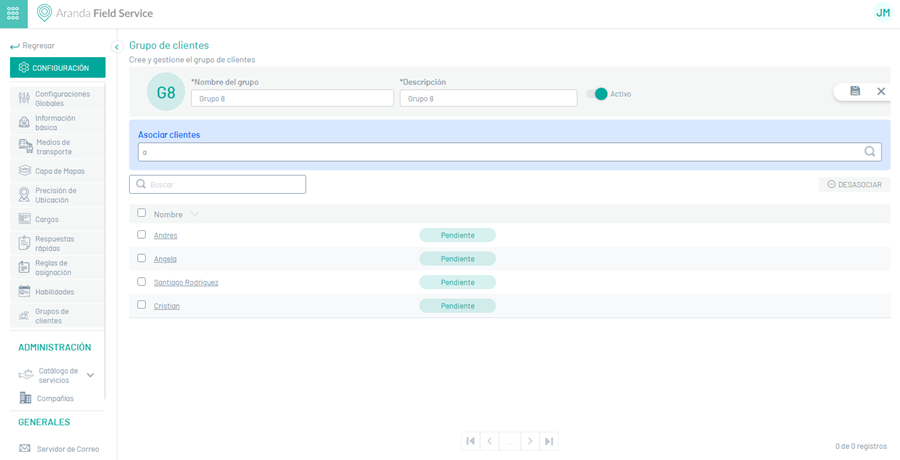Screen dimensions: 900x460
Task: Click the search magnifier in Asociar clientes
Action: tap(869, 152)
